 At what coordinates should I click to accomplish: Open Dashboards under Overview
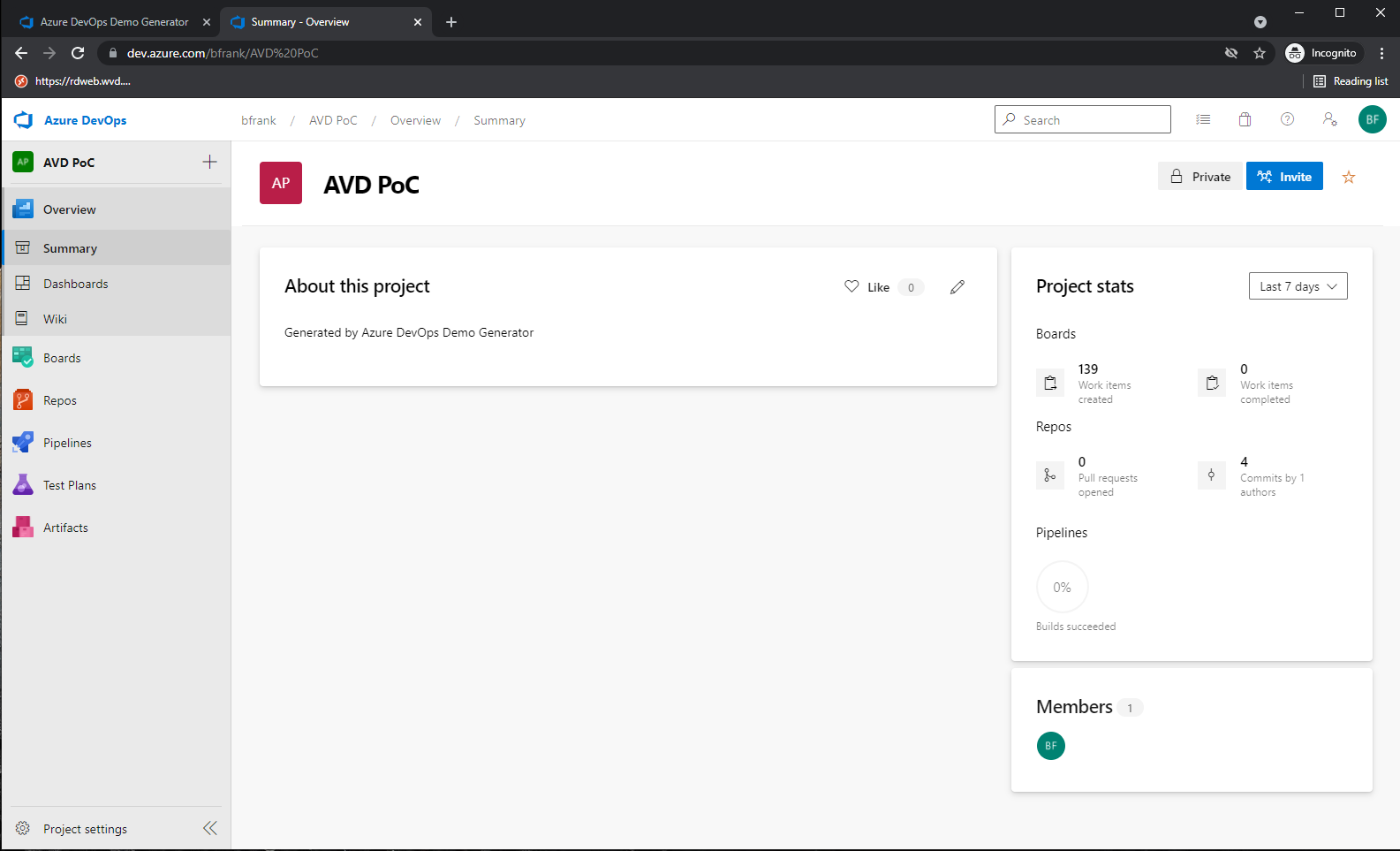tap(116, 284)
